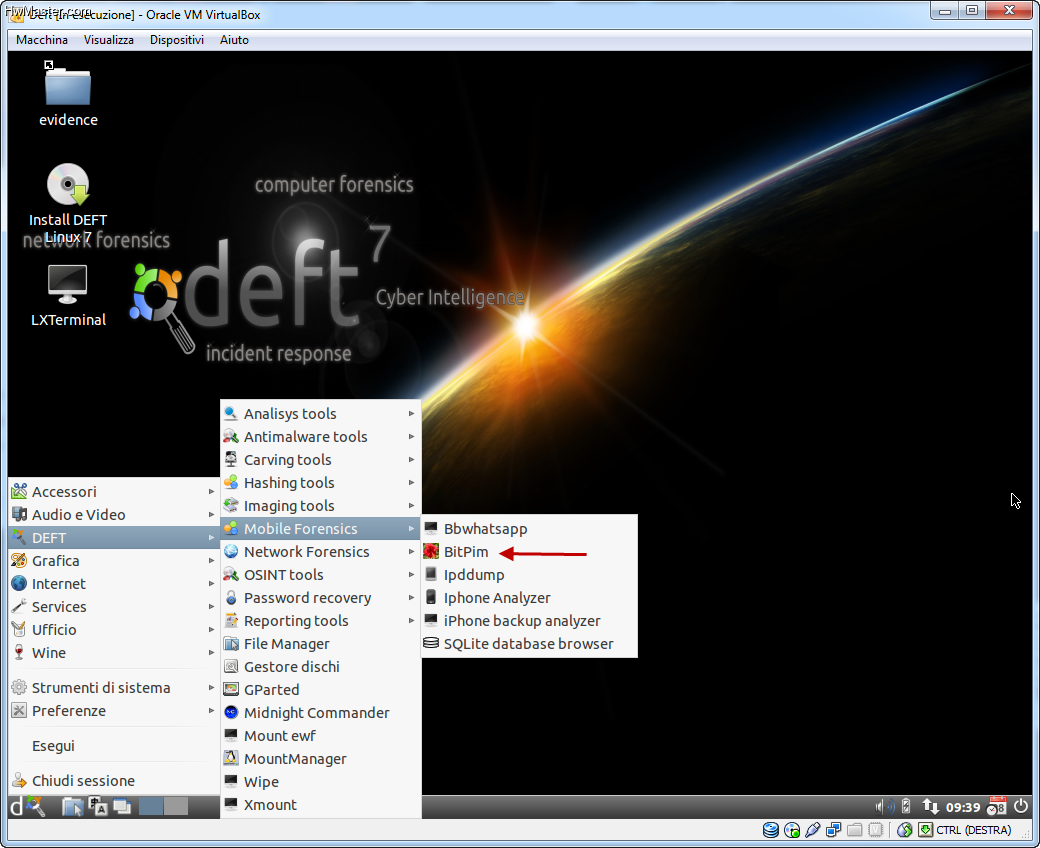
Task: Launch MountManager from the menu
Action: [x=321, y=759]
